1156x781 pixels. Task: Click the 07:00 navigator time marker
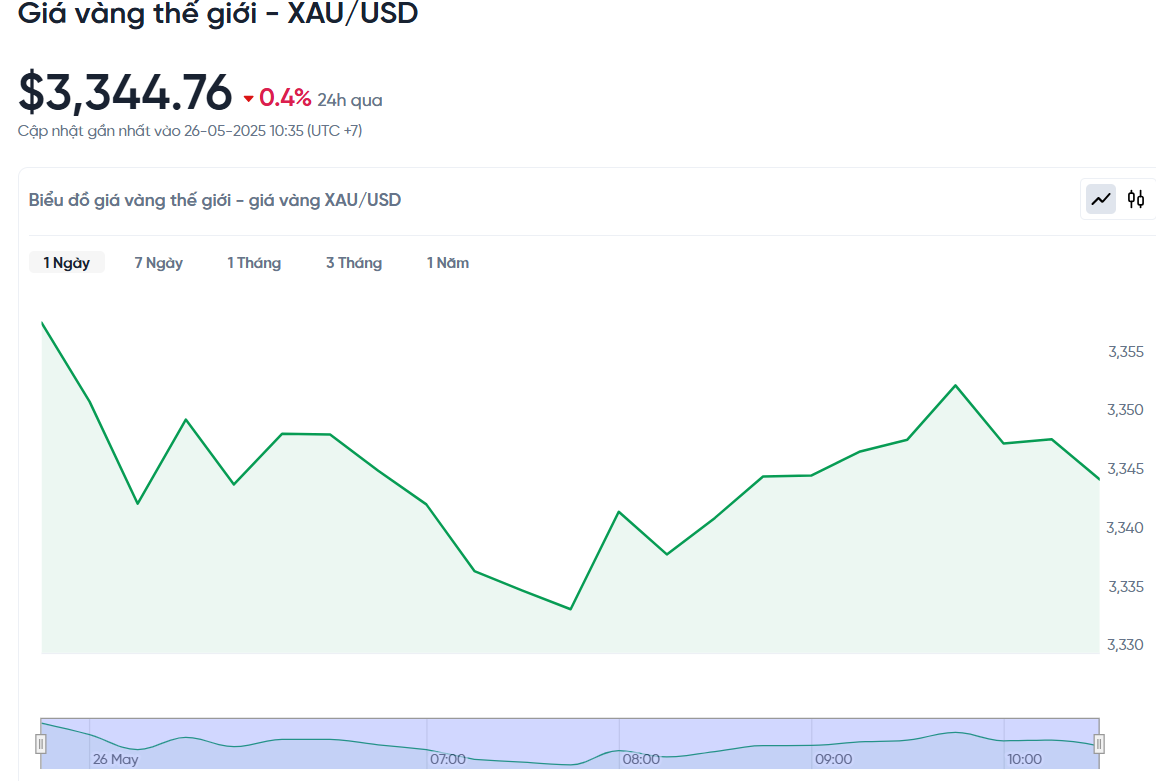pyautogui.click(x=448, y=759)
